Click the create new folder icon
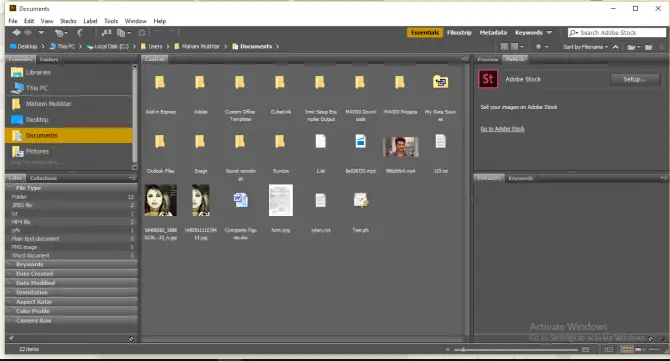670x361 pixels. point(649,47)
